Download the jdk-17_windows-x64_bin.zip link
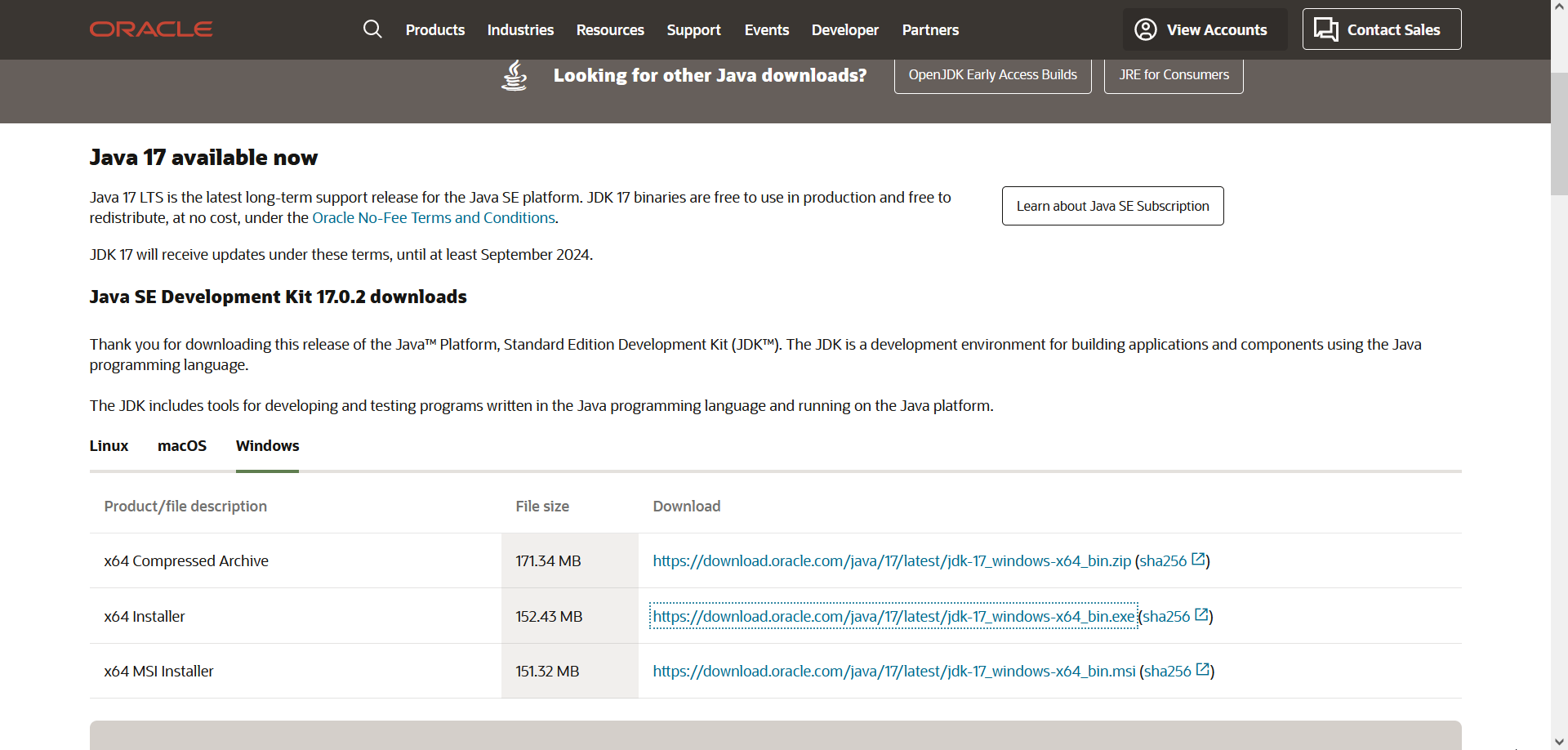This screenshot has width=1568, height=750. [892, 561]
